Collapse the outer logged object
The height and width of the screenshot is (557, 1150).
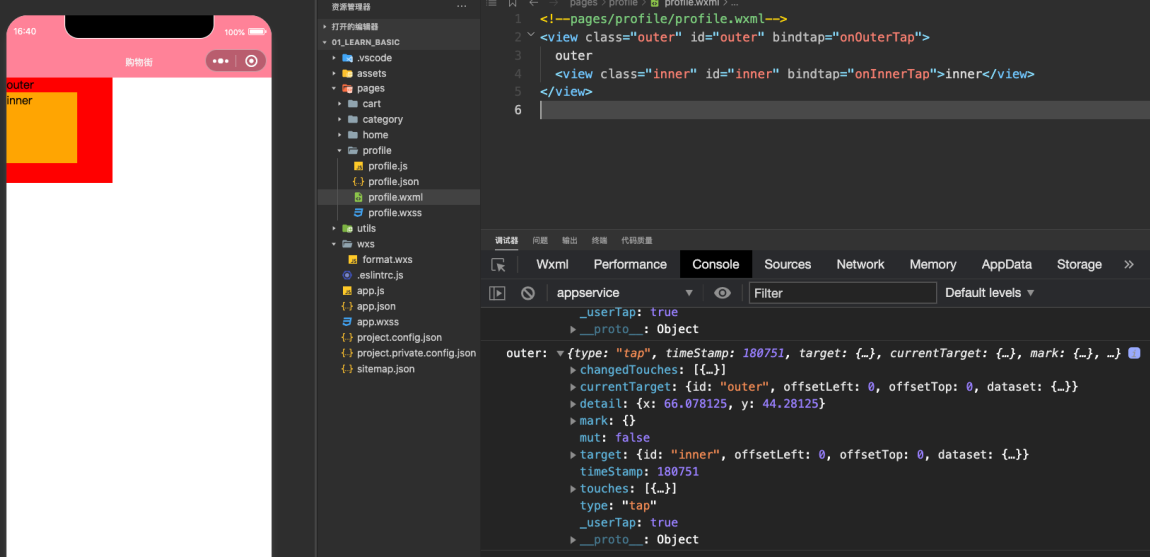click(560, 353)
